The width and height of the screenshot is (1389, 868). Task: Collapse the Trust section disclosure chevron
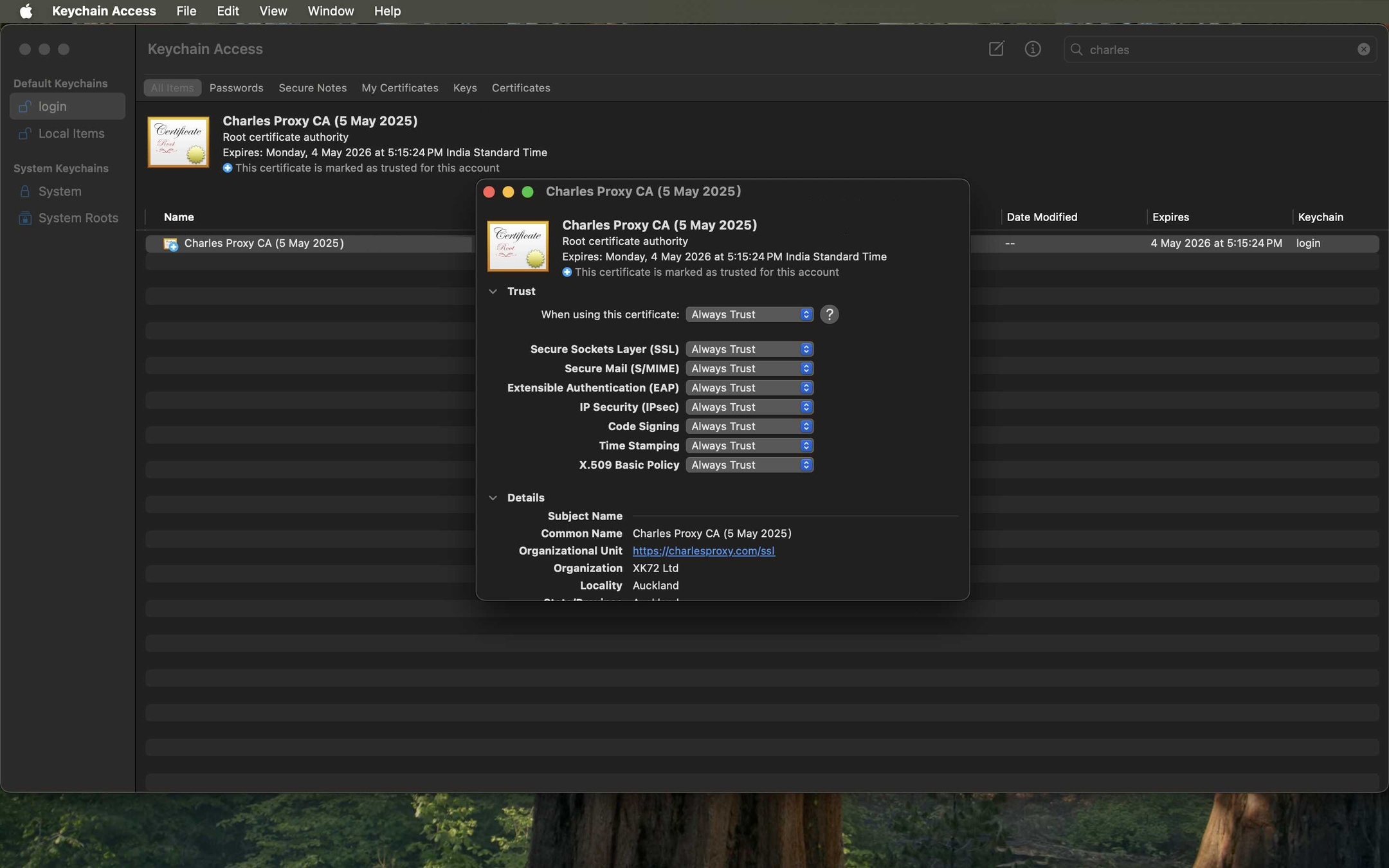[493, 291]
